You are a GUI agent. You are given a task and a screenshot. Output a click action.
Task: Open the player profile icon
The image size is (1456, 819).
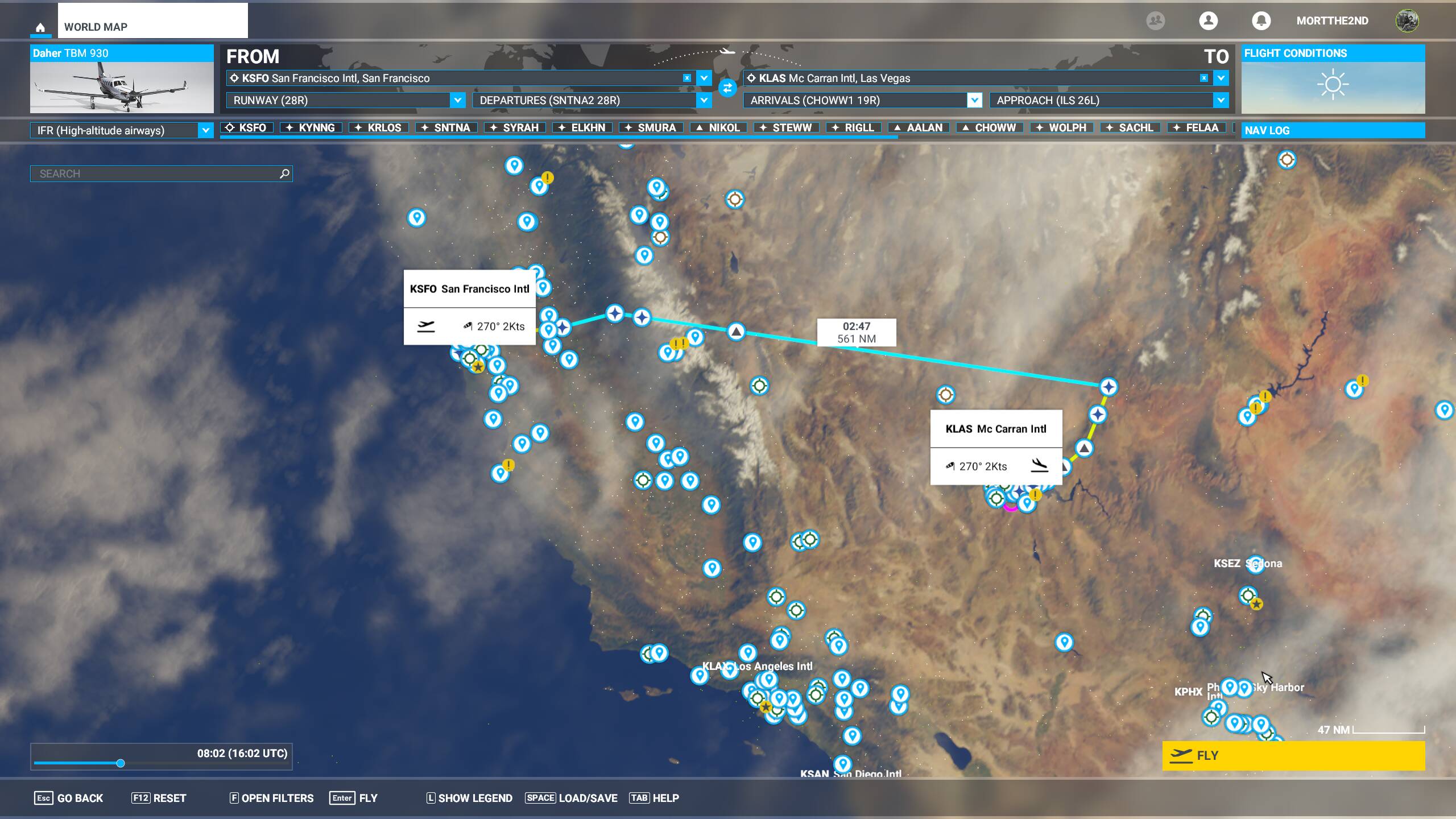point(1208,21)
